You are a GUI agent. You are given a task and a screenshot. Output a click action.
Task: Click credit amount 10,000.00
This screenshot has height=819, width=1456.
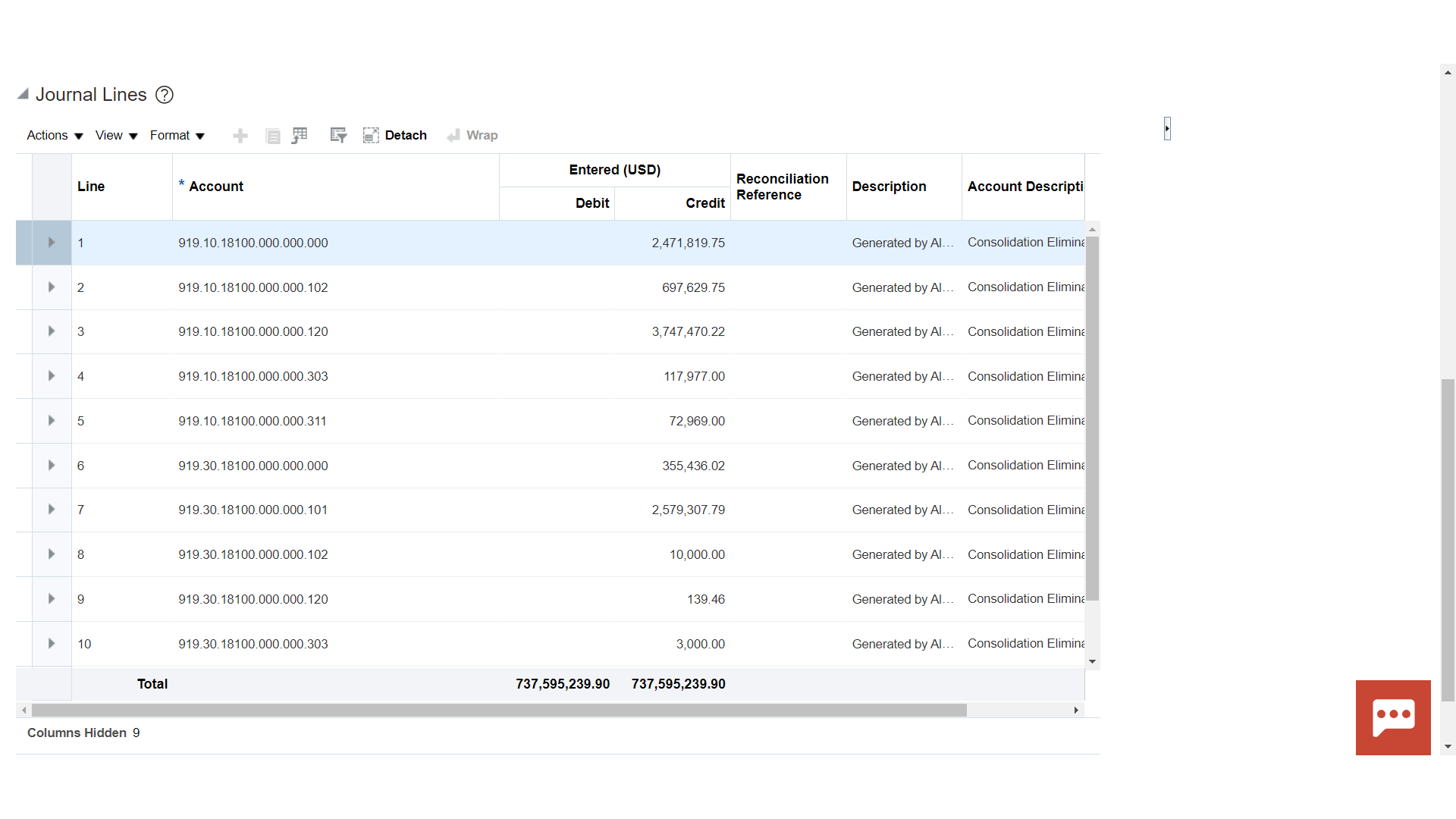(x=697, y=554)
